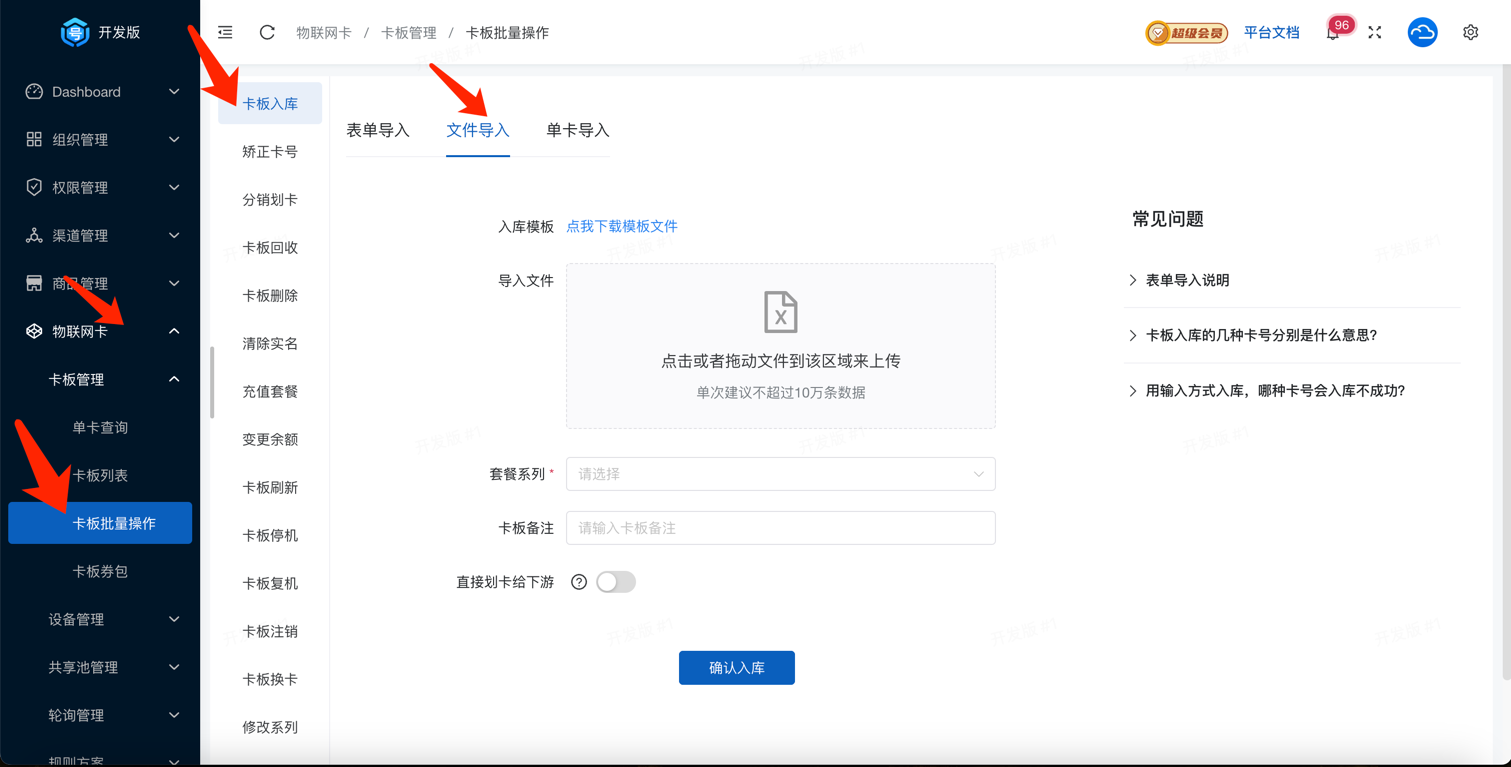
Task: Click the help question mark beside 直接划卡给下游
Action: (x=579, y=582)
